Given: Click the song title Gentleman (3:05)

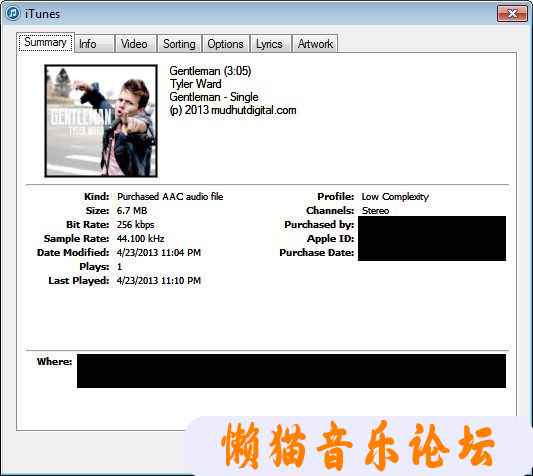Looking at the screenshot, I should [210, 71].
